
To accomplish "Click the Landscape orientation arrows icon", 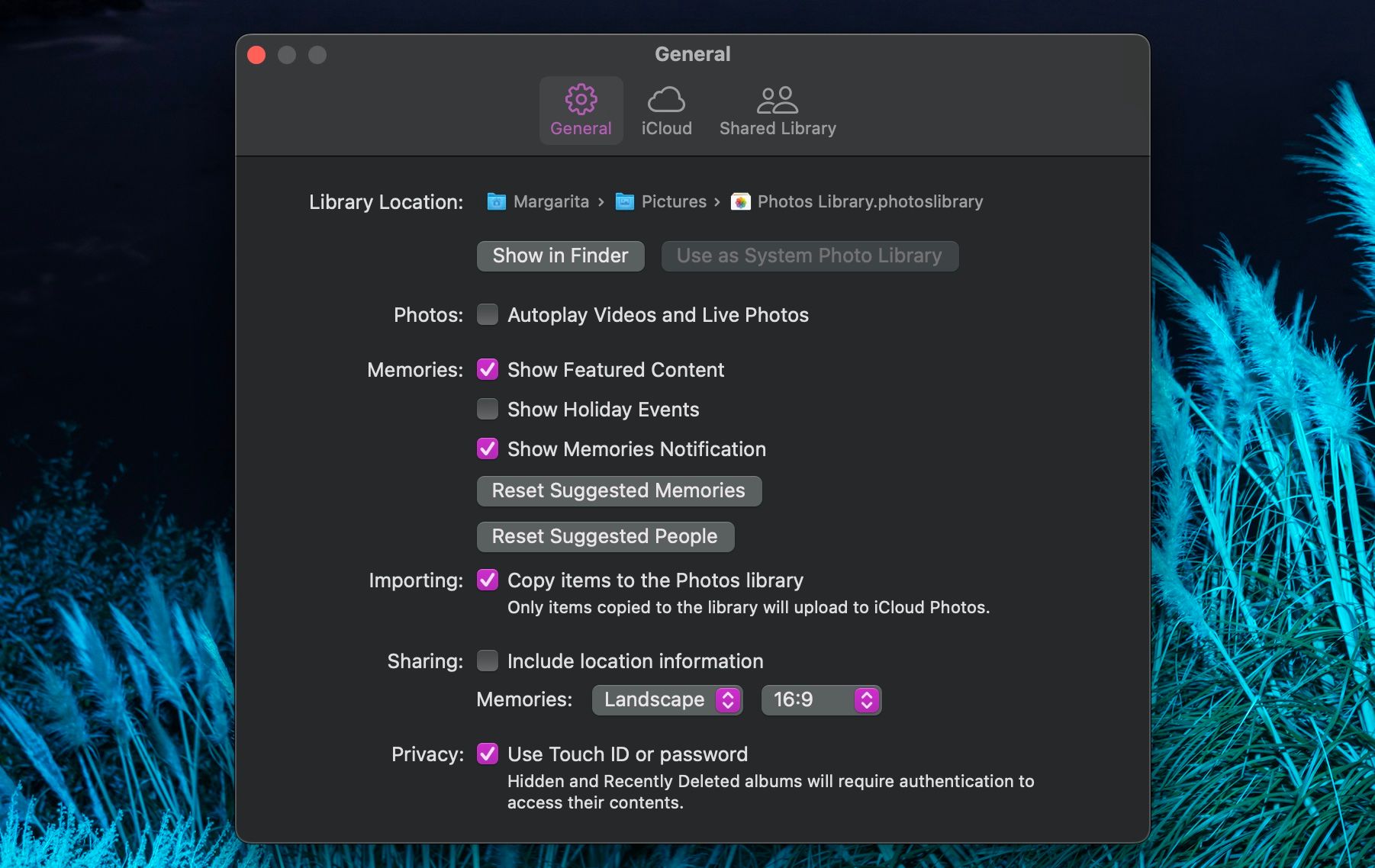I will [727, 699].
